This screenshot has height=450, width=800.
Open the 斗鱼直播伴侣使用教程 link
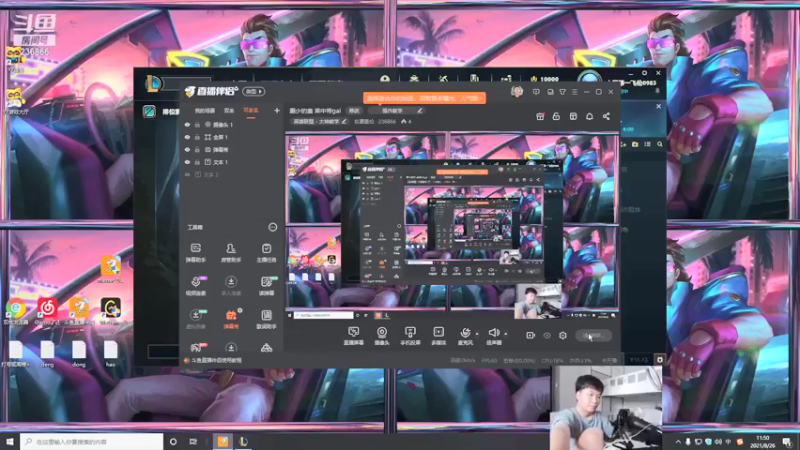click(x=216, y=360)
